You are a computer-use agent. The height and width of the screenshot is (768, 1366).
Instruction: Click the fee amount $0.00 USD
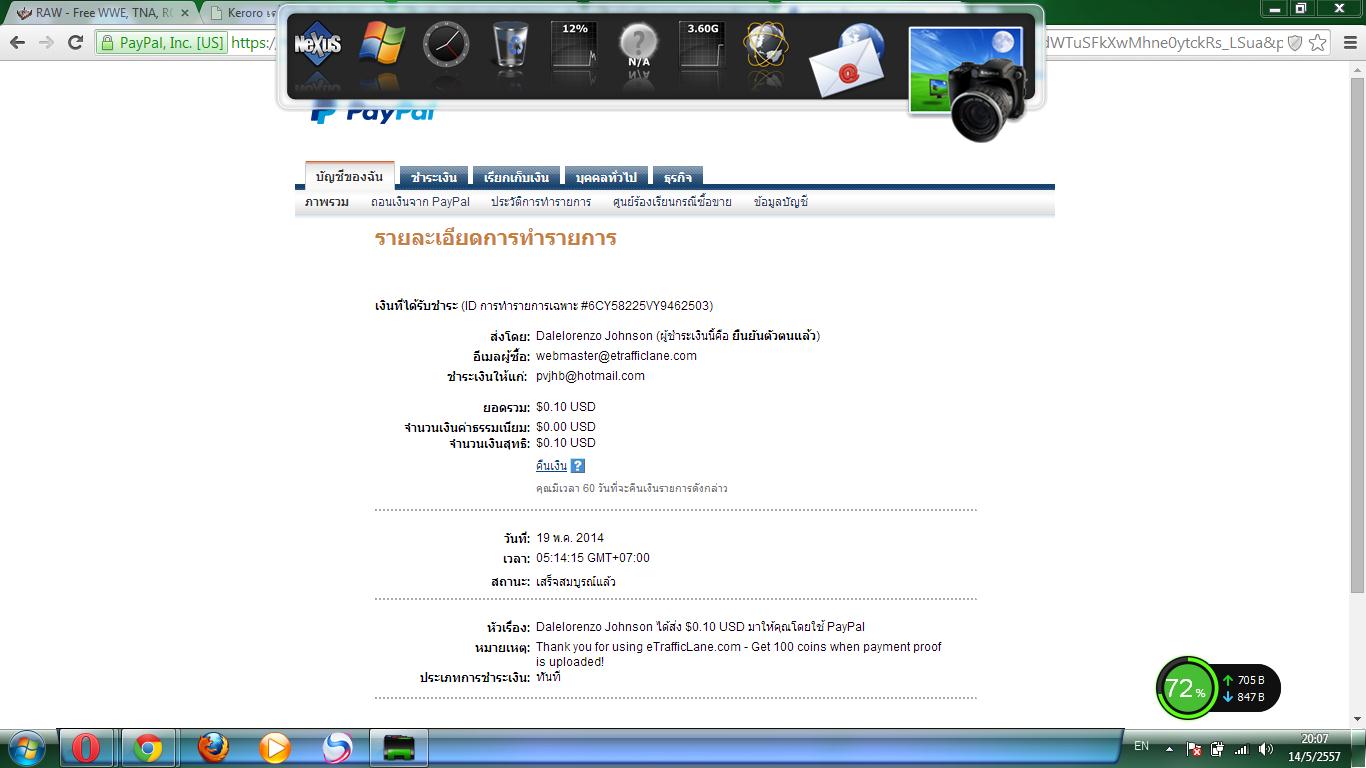tap(566, 427)
